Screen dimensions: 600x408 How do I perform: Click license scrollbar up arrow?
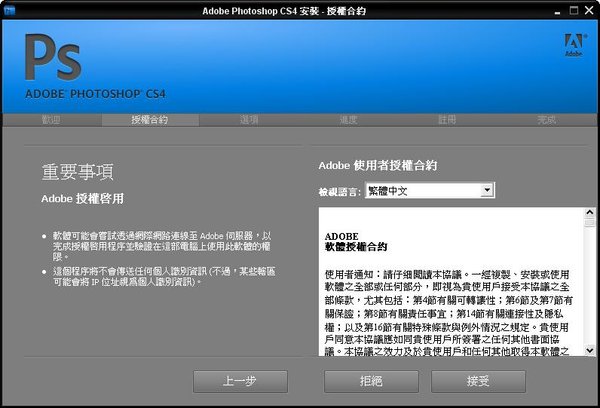pos(590,212)
